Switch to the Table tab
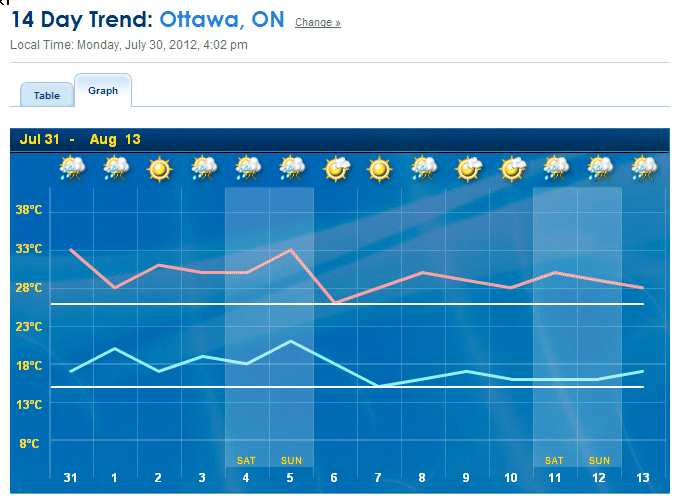This screenshot has height=502, width=676. [47, 95]
